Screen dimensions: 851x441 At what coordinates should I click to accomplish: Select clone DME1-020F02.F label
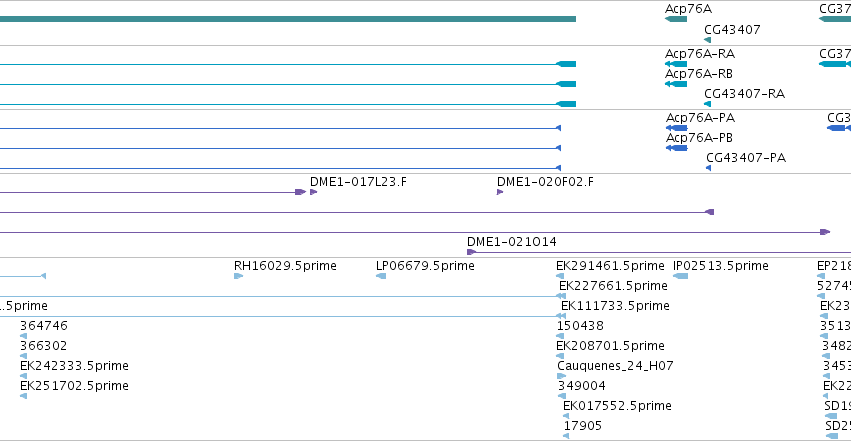[x=545, y=182]
